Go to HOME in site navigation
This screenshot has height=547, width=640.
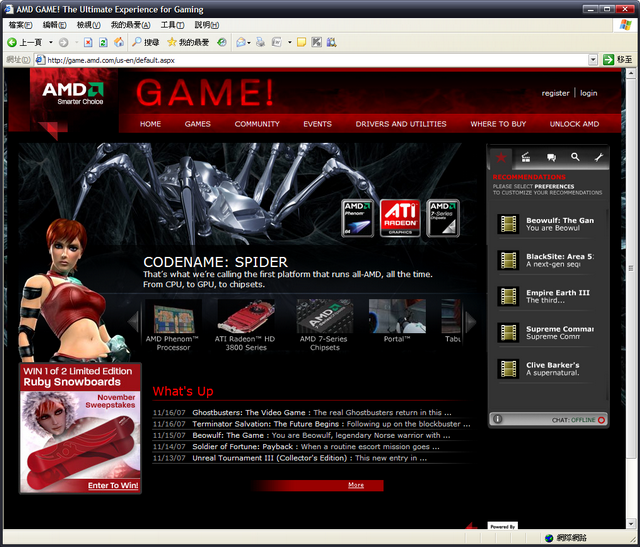point(150,124)
